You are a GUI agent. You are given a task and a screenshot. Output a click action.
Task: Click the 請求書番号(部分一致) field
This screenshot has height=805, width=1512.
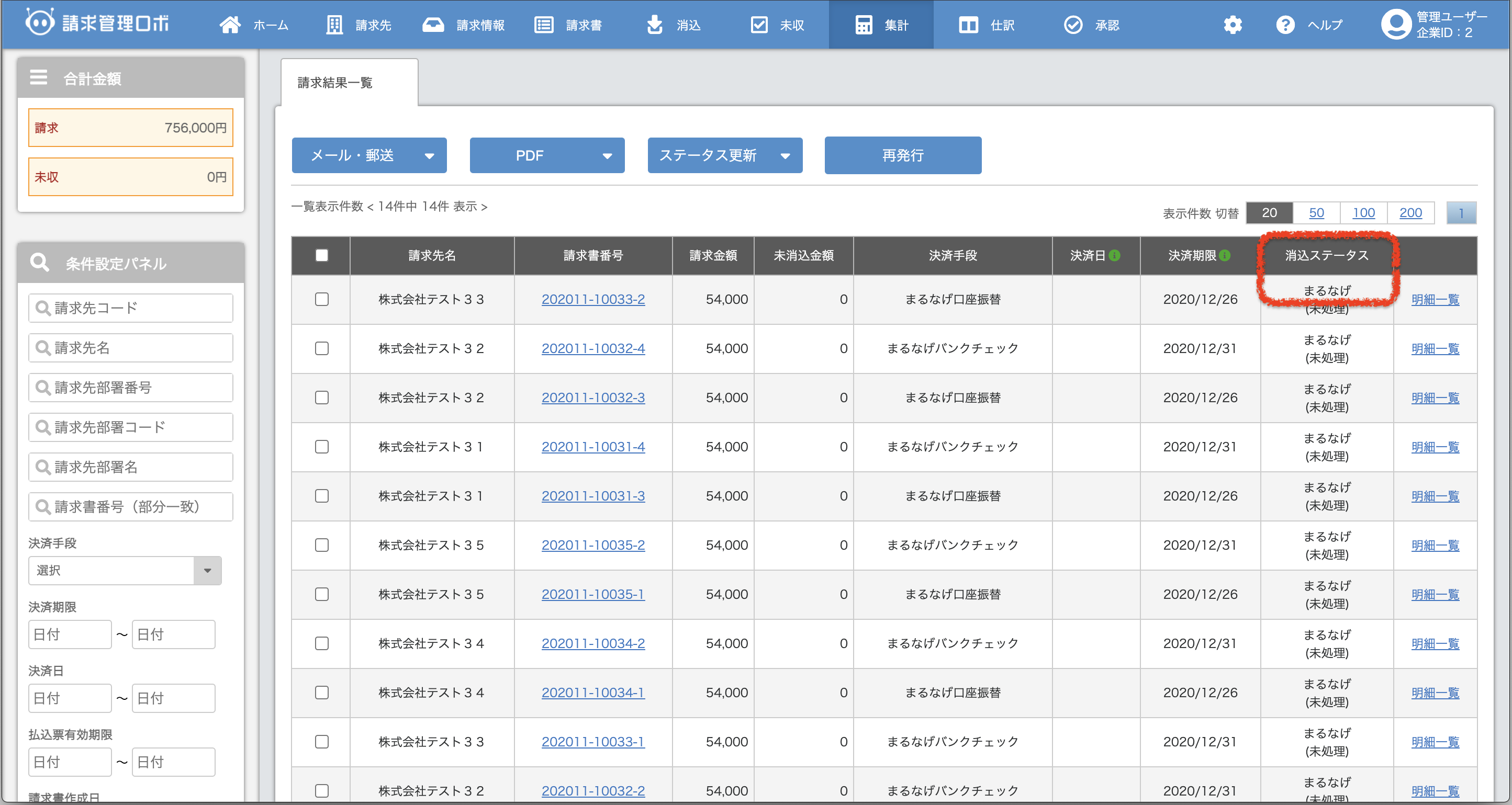(x=130, y=507)
